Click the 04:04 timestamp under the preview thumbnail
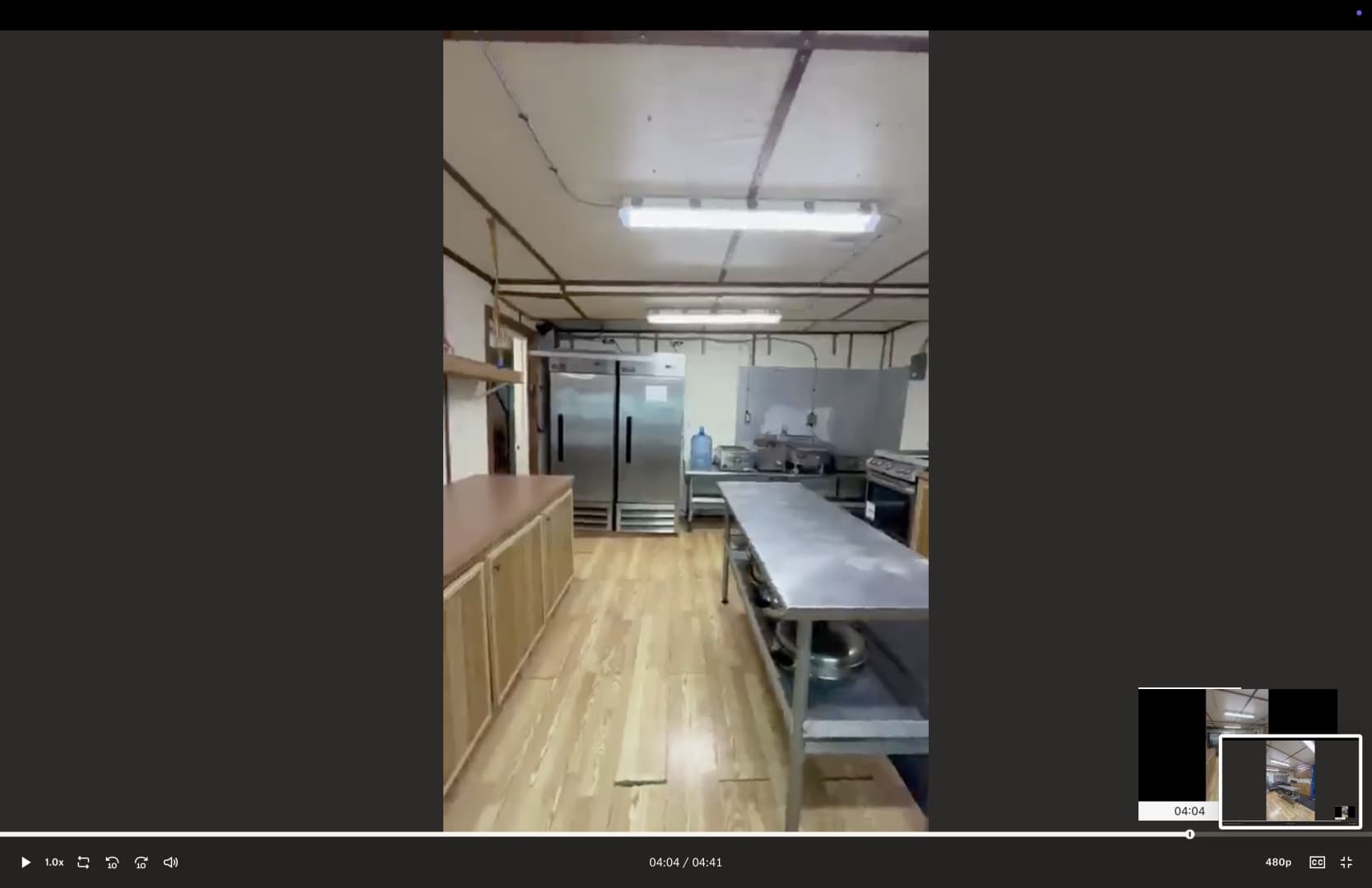Image resolution: width=1372 pixels, height=888 pixels. 1189,811
